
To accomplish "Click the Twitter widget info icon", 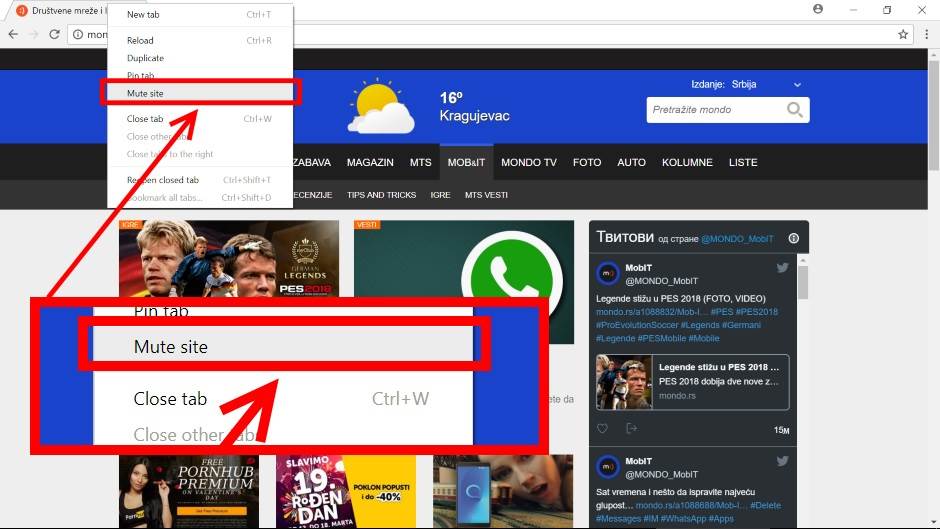I will pos(794,238).
